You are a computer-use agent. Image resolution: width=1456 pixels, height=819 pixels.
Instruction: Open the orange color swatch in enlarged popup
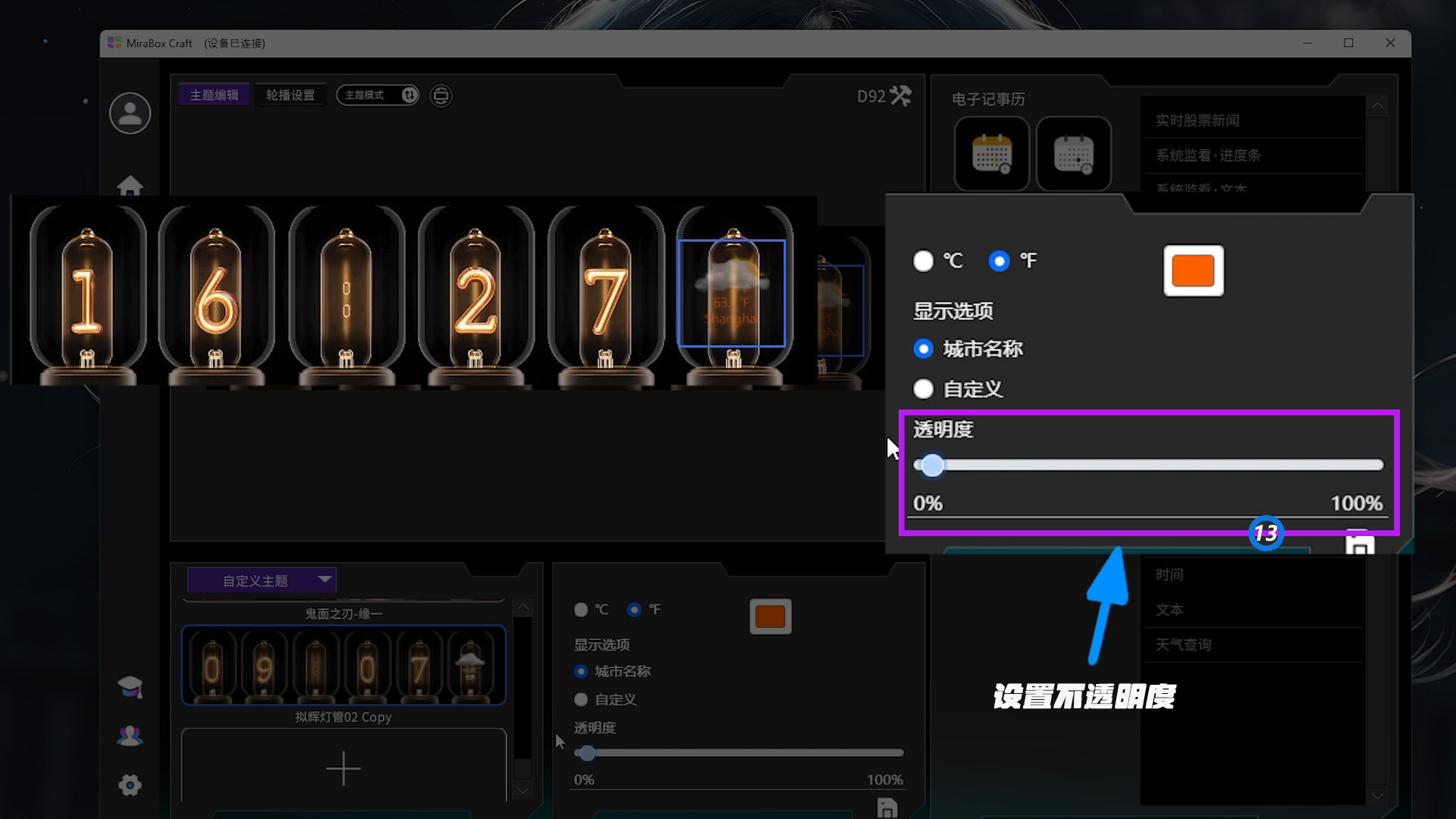tap(1193, 271)
